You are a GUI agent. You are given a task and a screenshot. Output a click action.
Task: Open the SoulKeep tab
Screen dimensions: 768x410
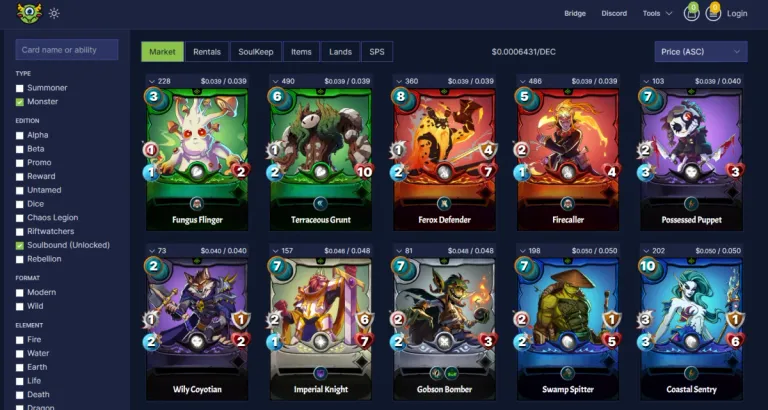click(x=256, y=51)
